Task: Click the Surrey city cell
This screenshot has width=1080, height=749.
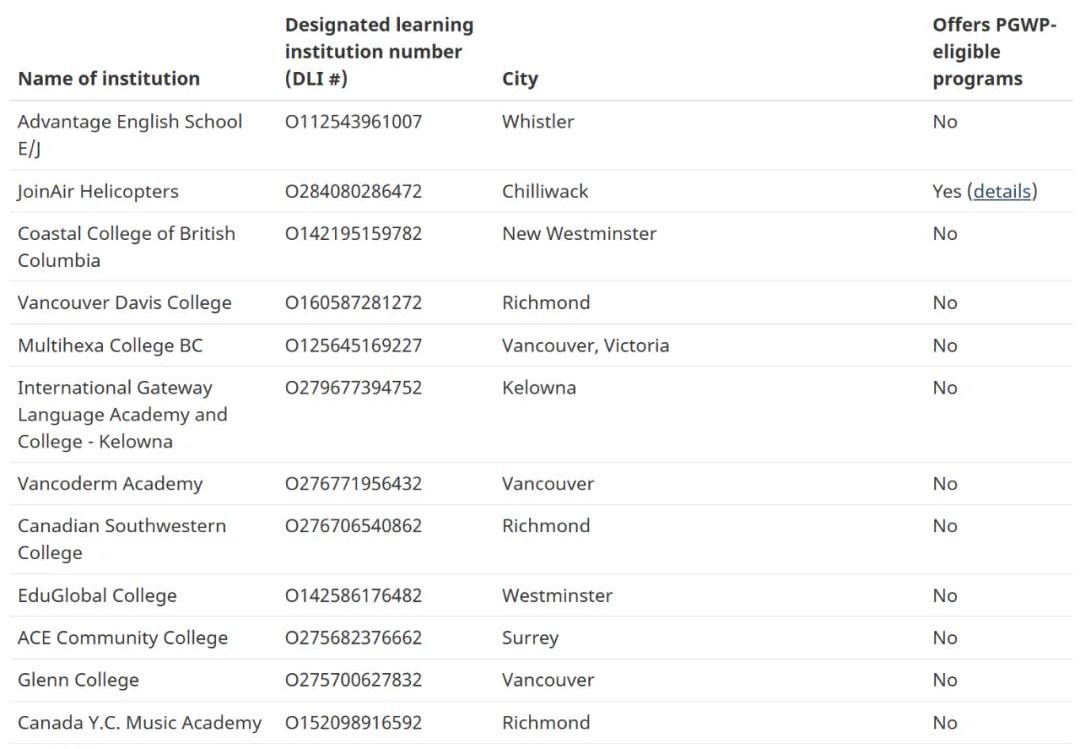Action: point(530,637)
